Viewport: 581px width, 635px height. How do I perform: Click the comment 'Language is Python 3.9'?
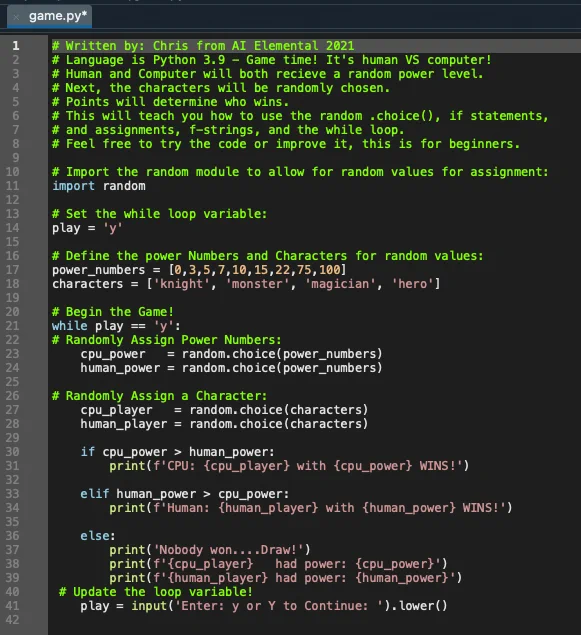(272, 60)
